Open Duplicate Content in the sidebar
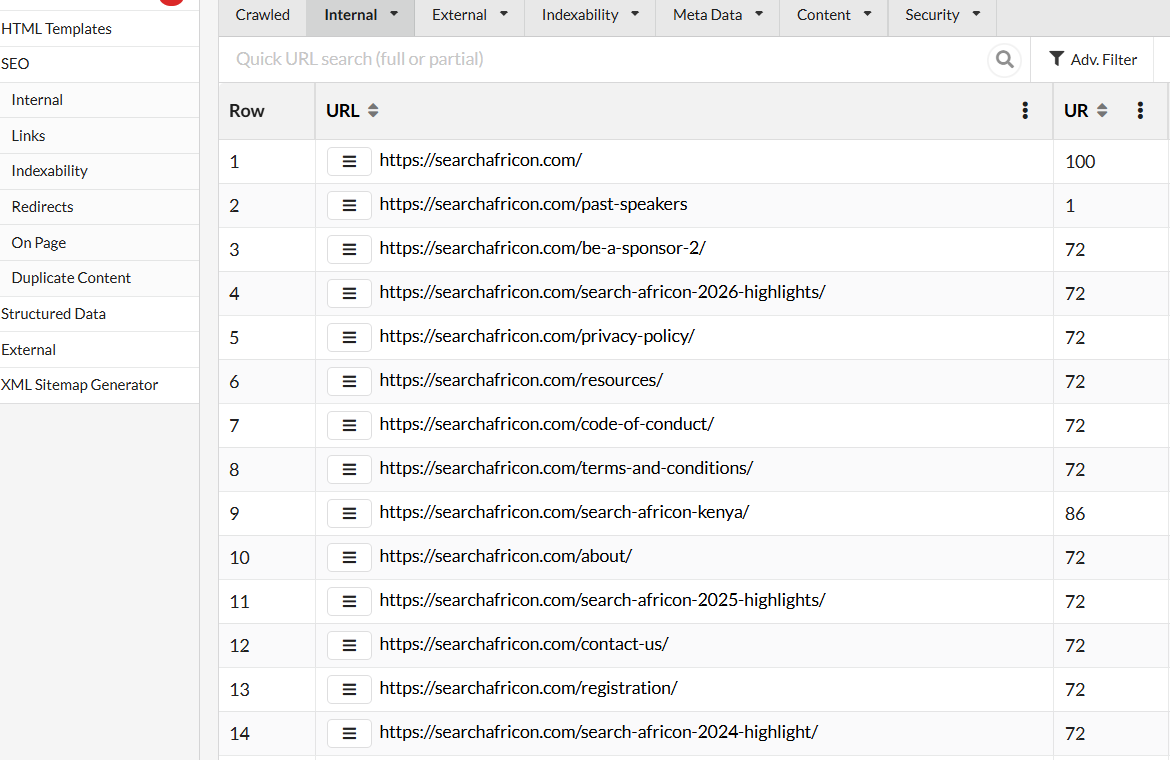 (x=99, y=278)
